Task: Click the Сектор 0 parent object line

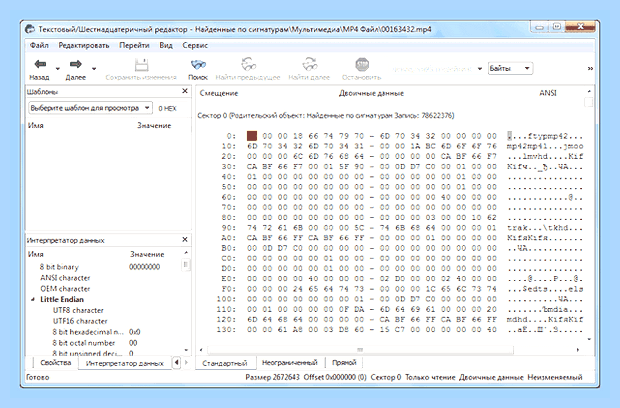Action: pos(326,115)
